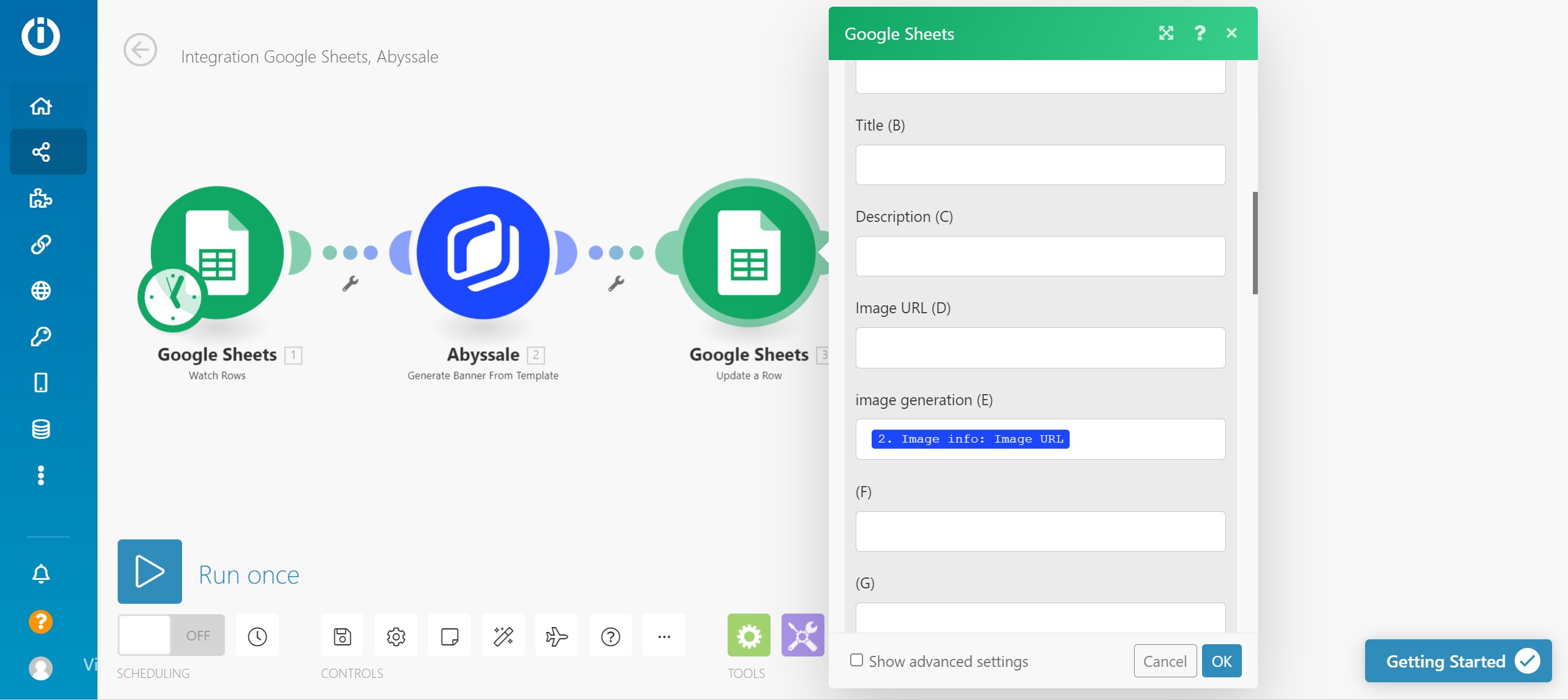Click the Image URL (D) input field
Screen dimensions: 1568x700
click(x=1040, y=348)
